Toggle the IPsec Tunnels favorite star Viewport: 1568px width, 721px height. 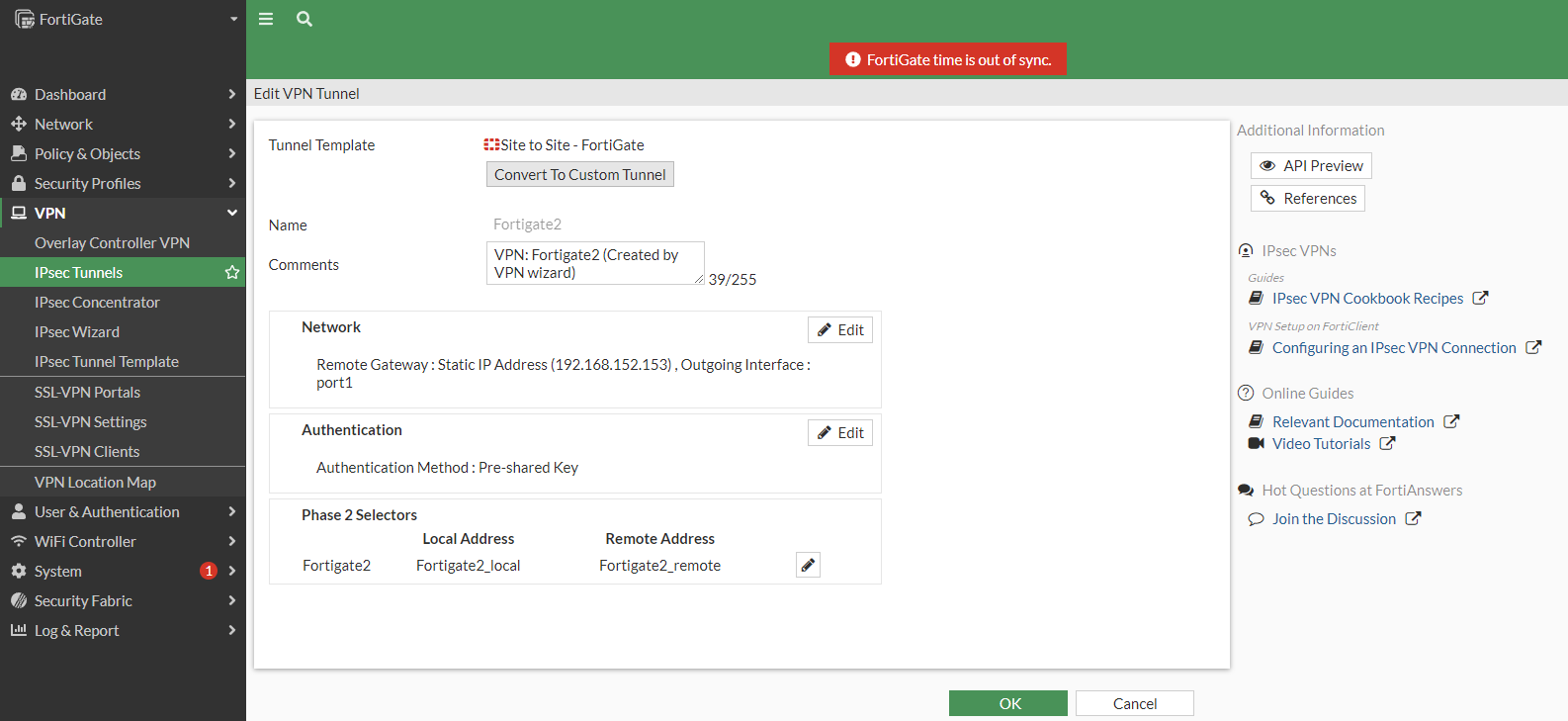232,272
